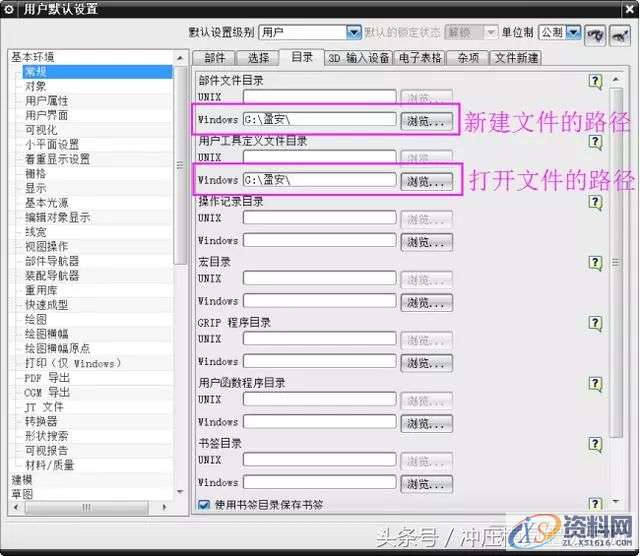Image resolution: width=640 pixels, height=556 pixels.
Task: Select PDF 导出 tree item
Action: coord(47,378)
